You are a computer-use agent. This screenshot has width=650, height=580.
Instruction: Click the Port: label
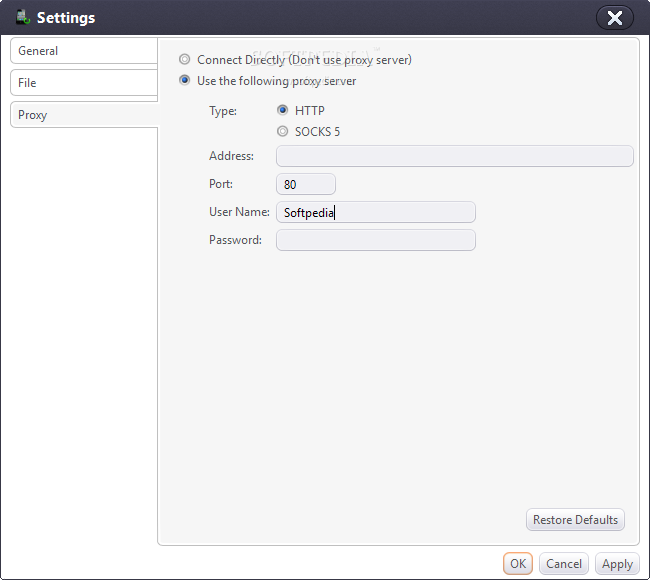coord(221,184)
